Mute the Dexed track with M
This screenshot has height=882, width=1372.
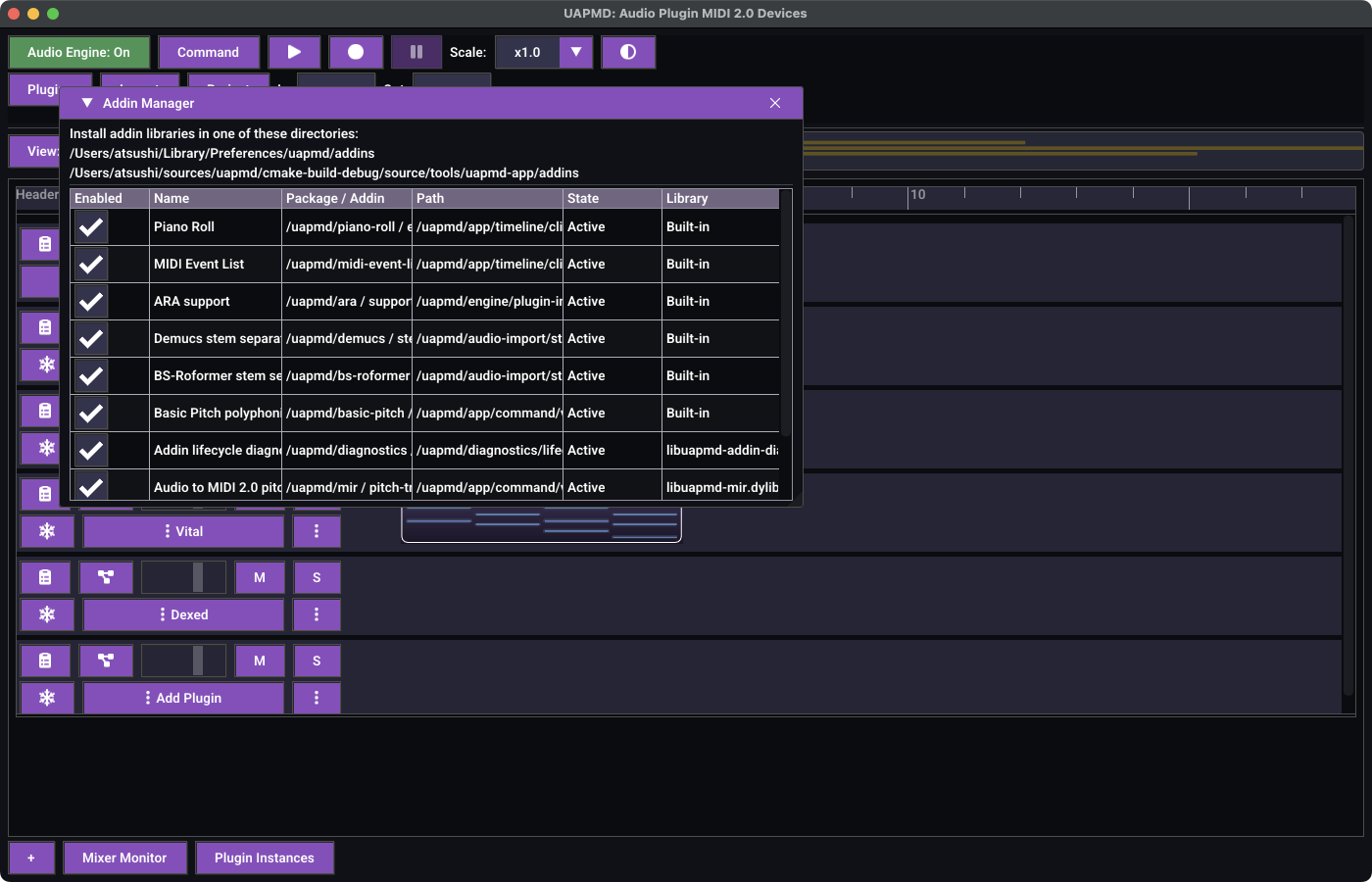260,577
